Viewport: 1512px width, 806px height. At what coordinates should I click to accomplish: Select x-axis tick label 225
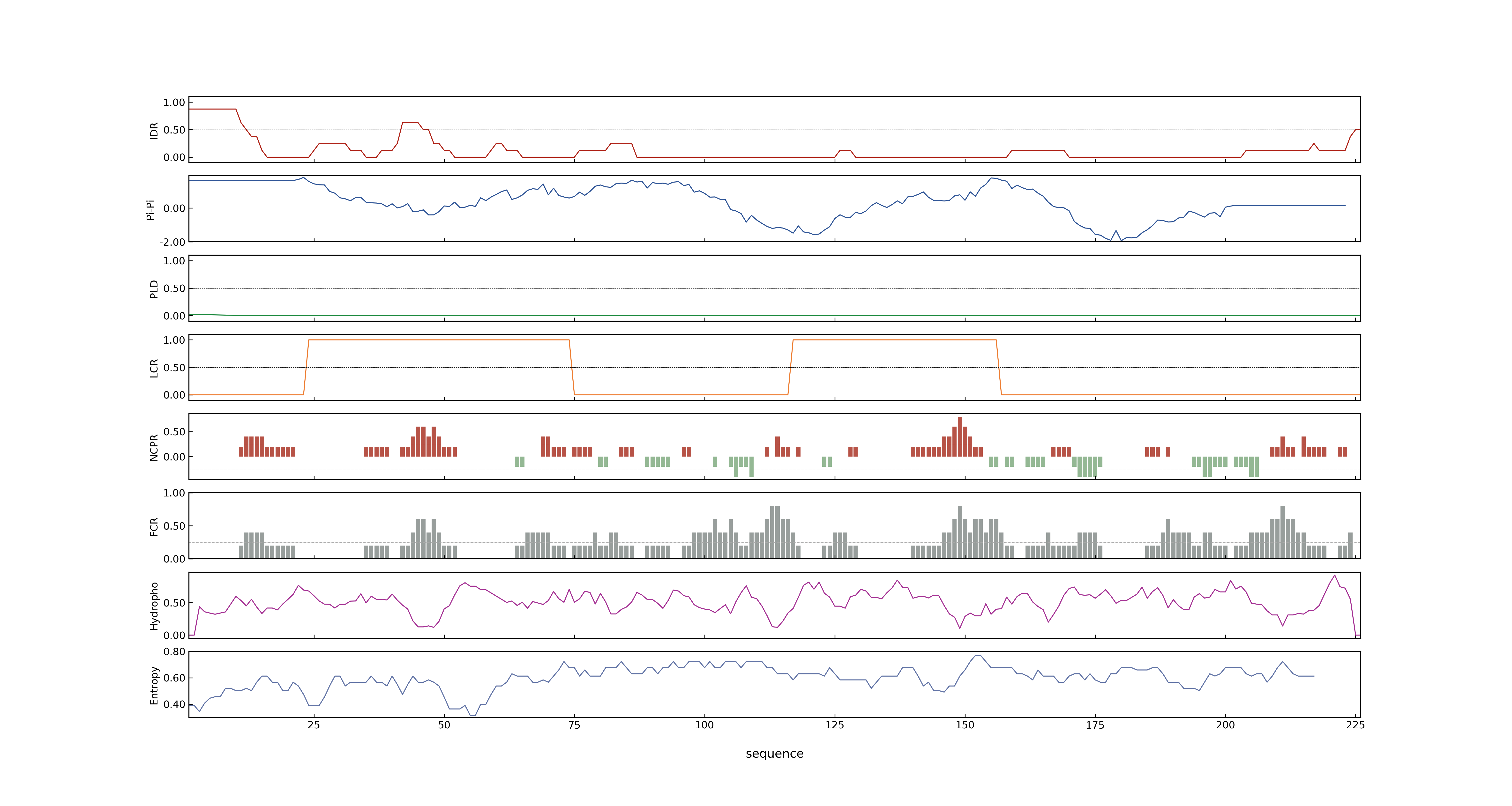[x=1355, y=725]
